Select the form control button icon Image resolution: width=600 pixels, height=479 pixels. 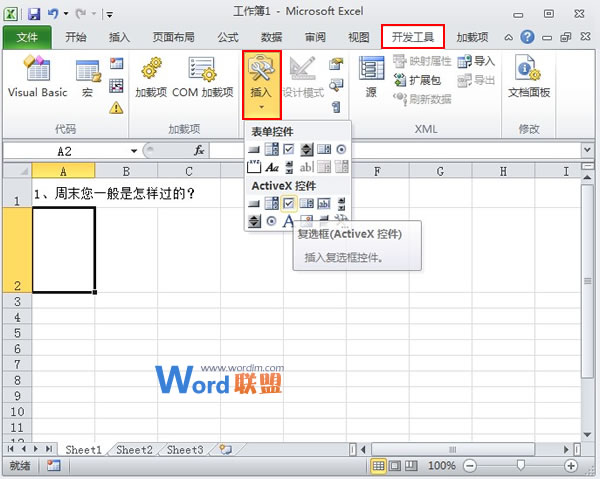pos(254,149)
